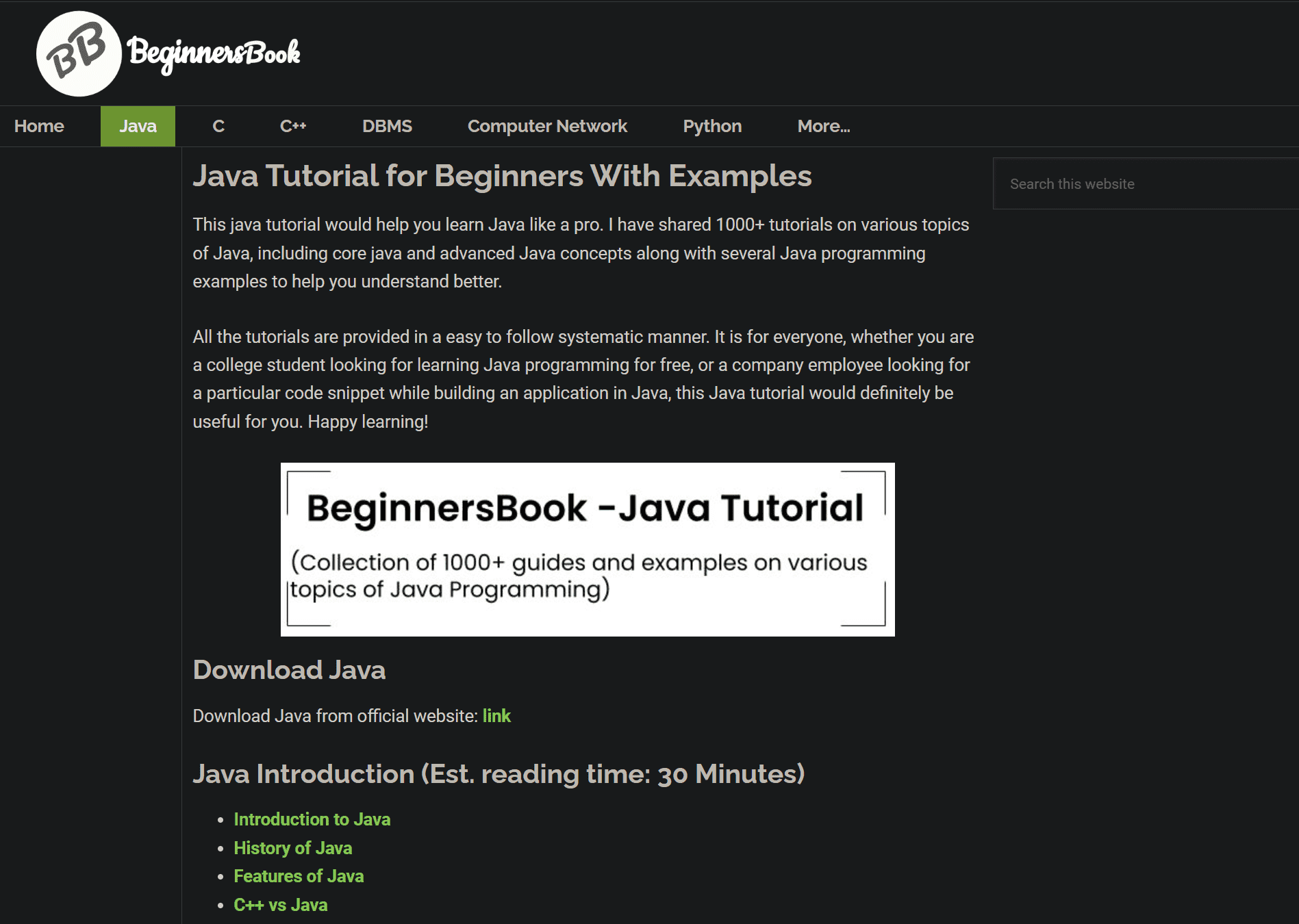
Task: Open the C tutorials menu item
Action: click(218, 127)
